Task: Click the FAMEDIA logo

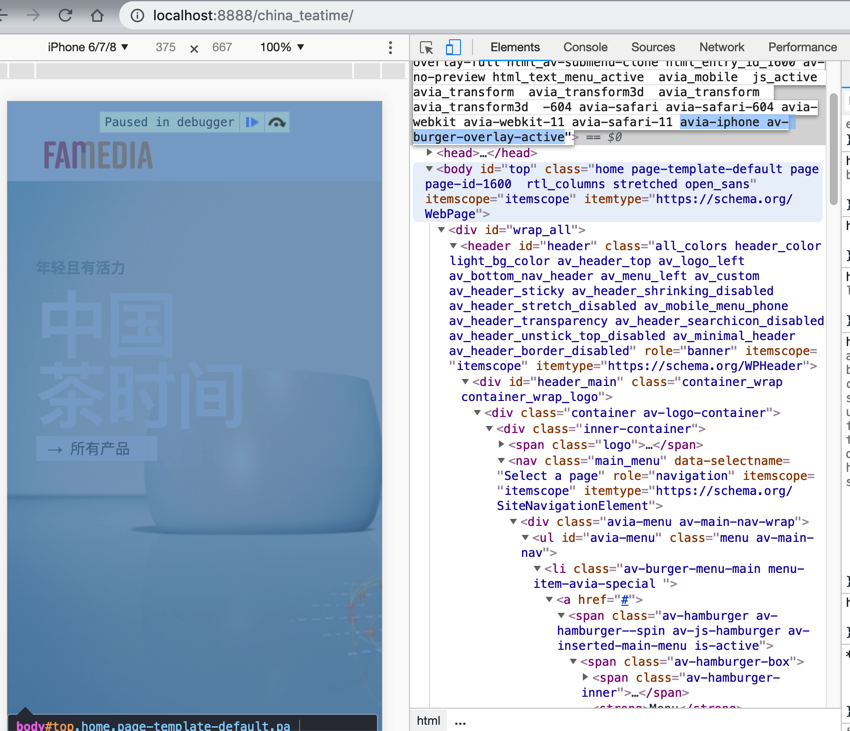Action: pyautogui.click(x=98, y=156)
